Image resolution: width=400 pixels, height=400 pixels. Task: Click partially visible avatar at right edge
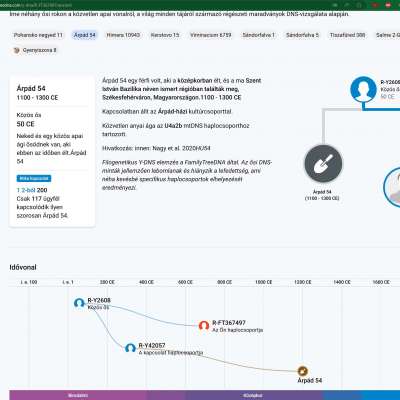point(392,187)
